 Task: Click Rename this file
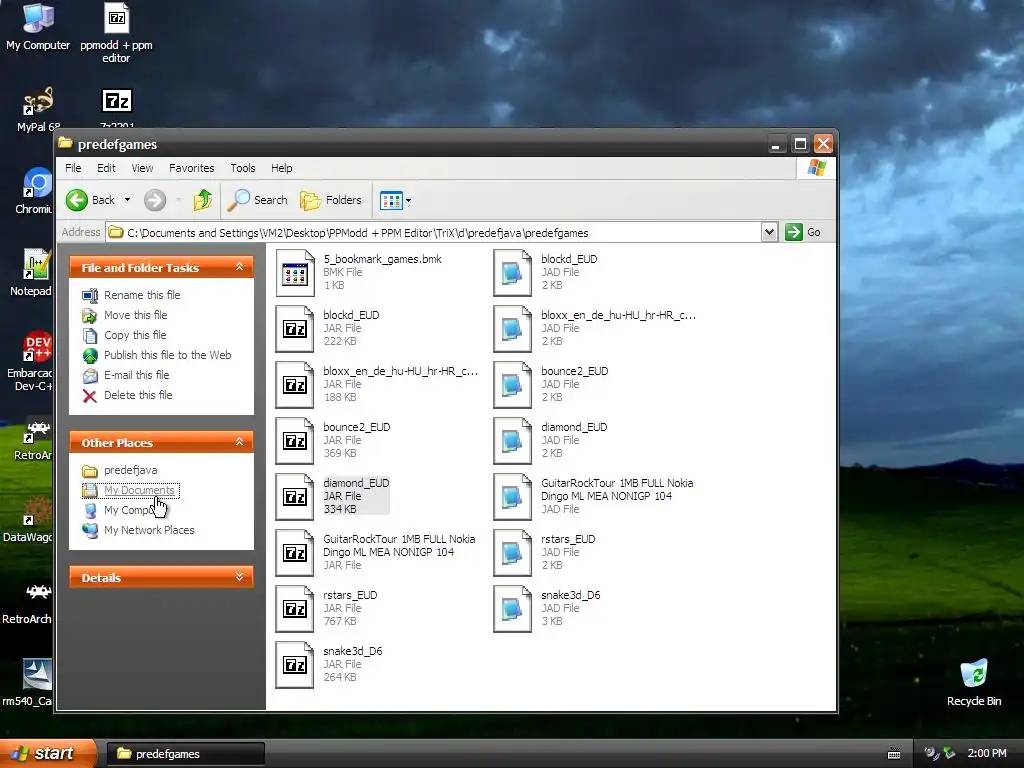(142, 295)
